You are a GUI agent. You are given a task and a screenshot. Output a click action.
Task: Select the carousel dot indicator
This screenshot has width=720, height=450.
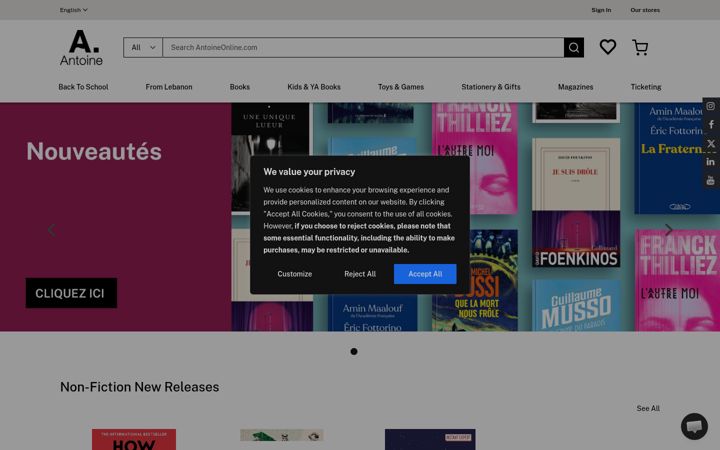point(354,351)
